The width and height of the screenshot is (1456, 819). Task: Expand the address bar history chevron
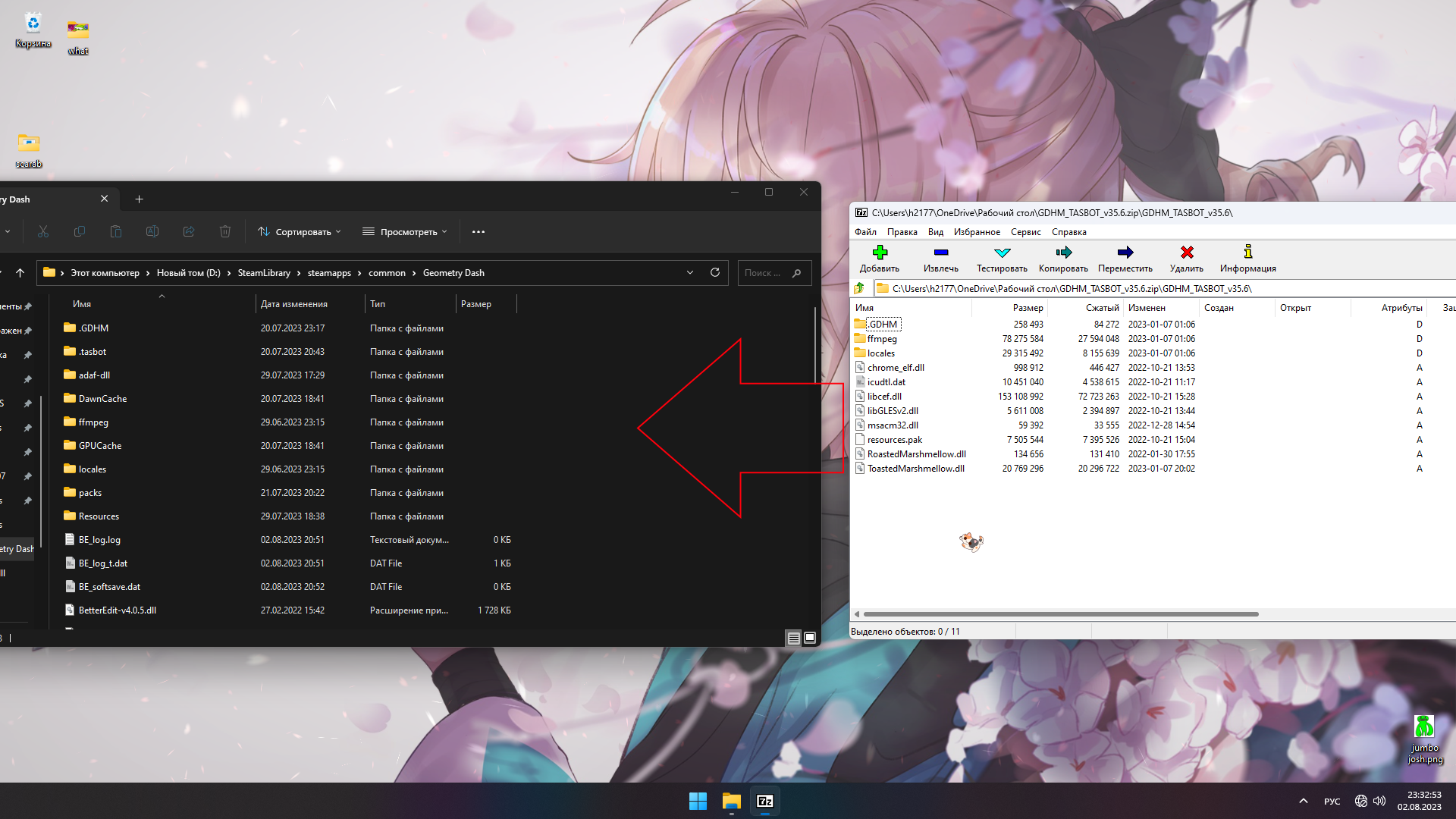[x=690, y=273]
